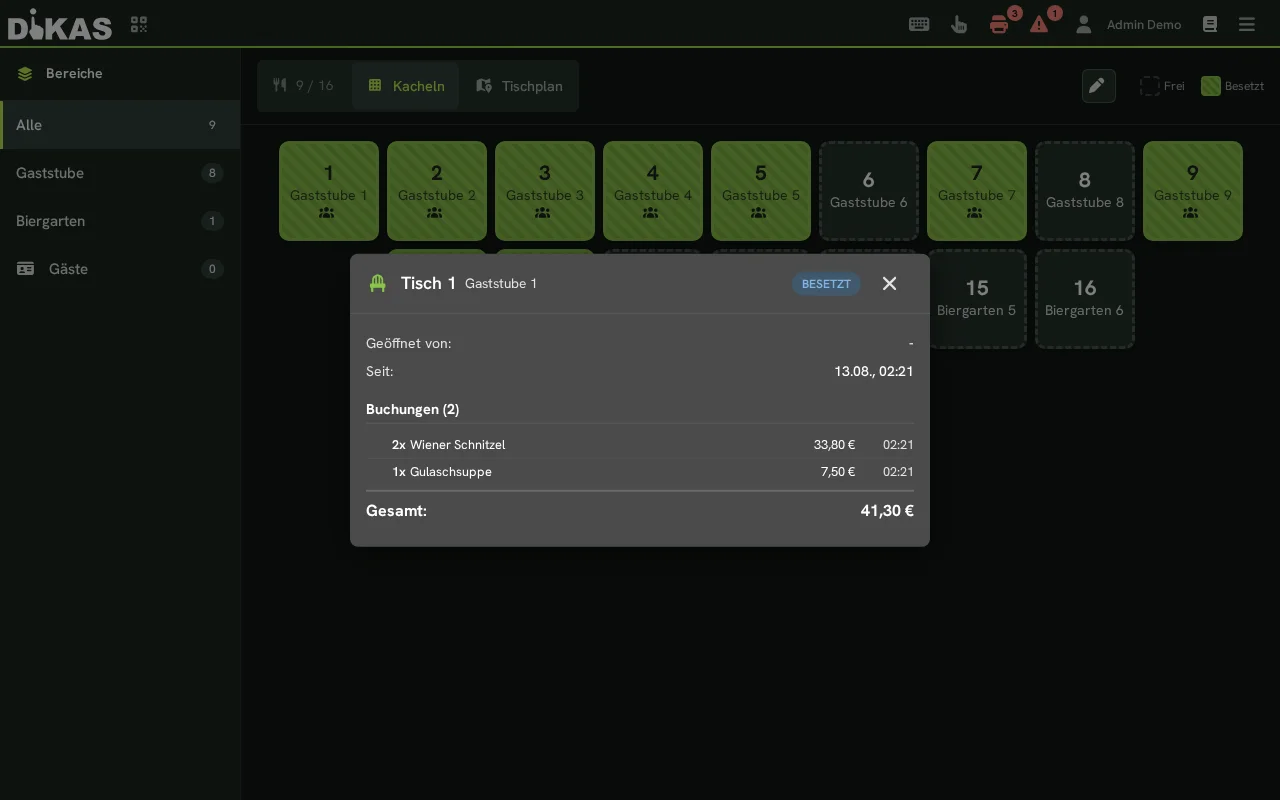This screenshot has width=1280, height=800.
Task: Switch to the Kacheln view
Action: (406, 86)
